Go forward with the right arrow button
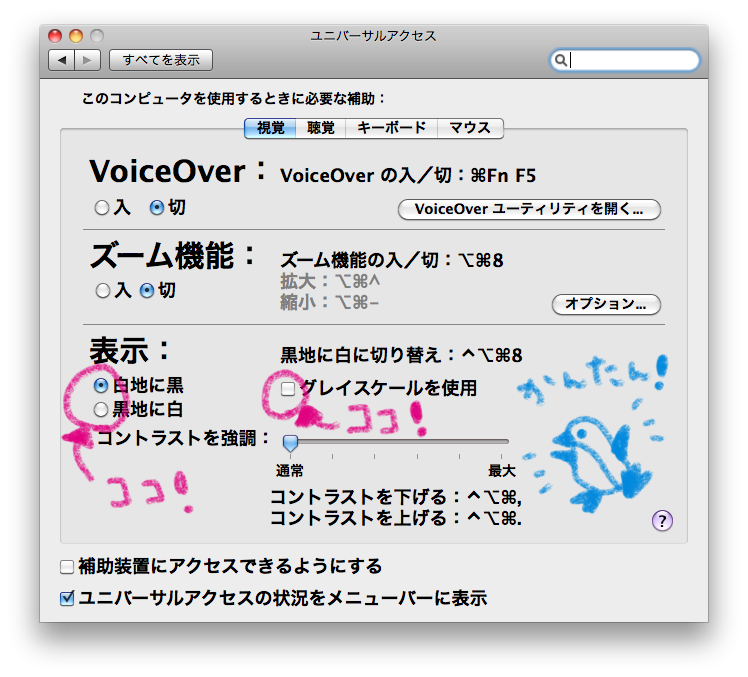 [87, 60]
